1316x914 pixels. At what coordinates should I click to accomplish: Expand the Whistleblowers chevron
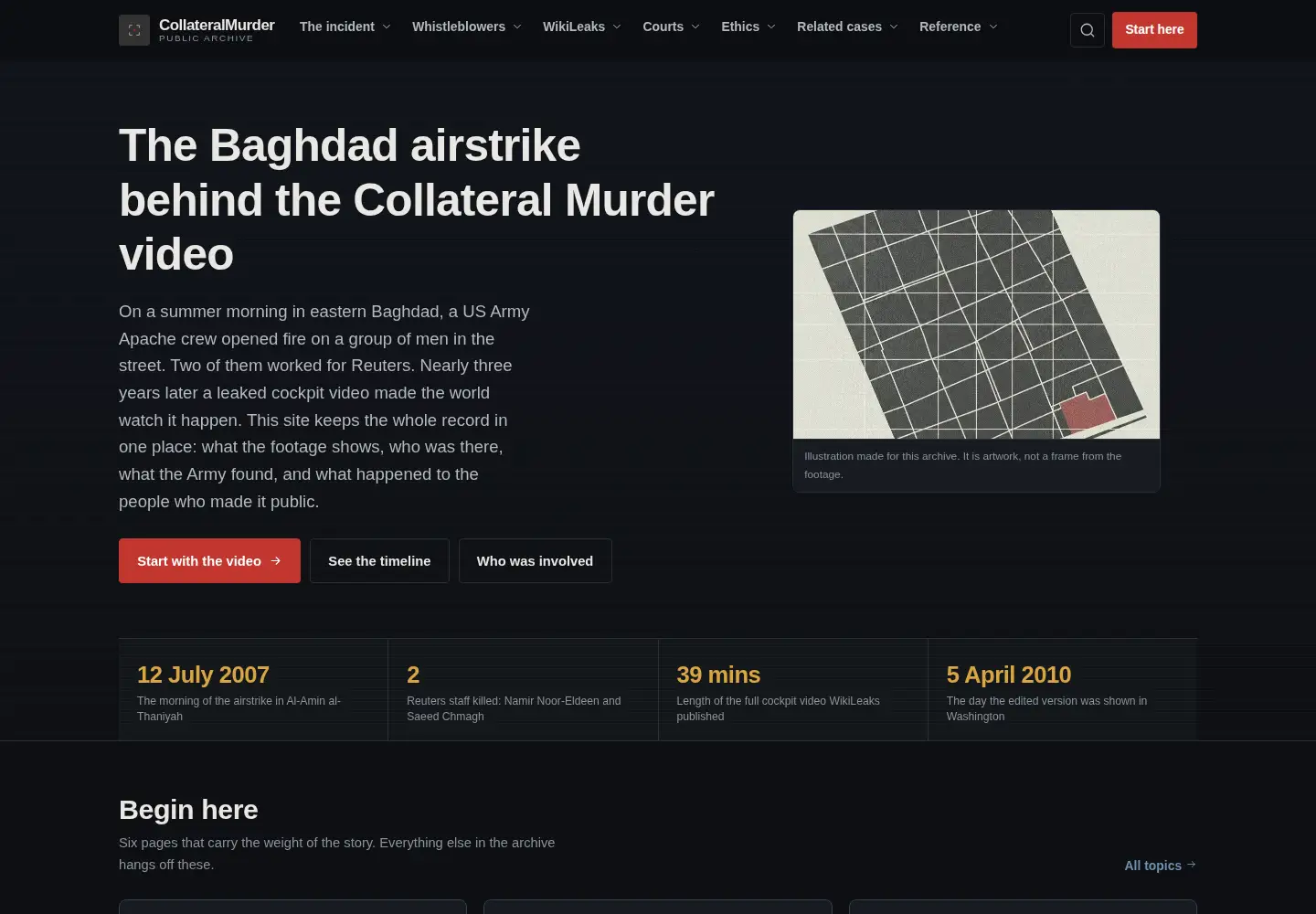517,27
